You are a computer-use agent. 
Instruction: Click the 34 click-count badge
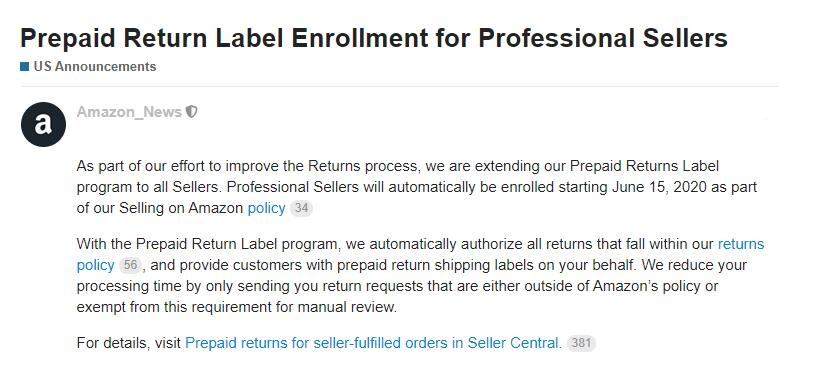point(301,208)
